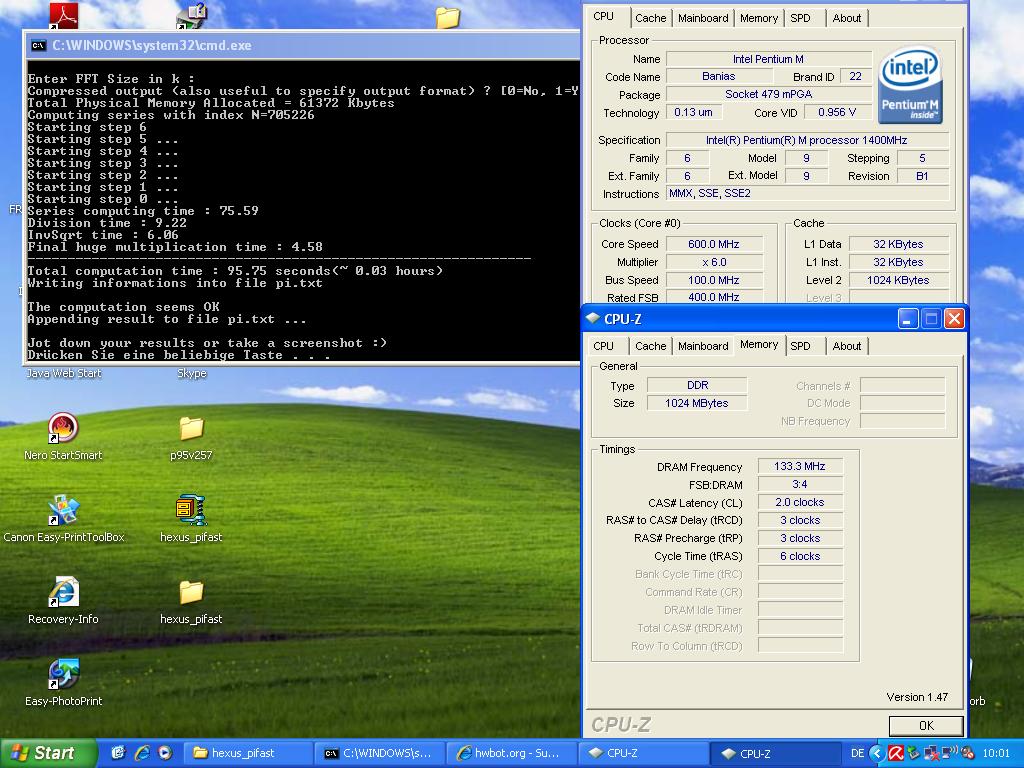Open the hexus_pifast folder icon on desktop
The width and height of the screenshot is (1024, 768).
[191, 592]
